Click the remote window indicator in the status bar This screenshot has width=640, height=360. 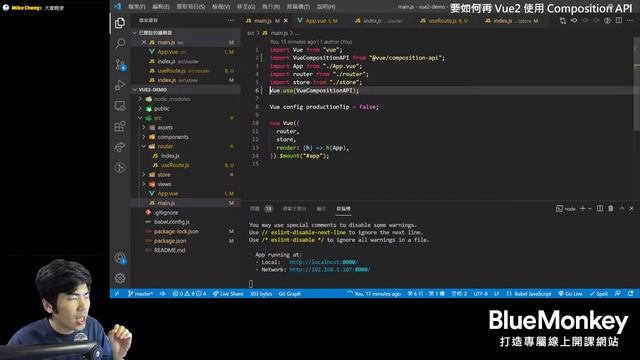coord(117,294)
